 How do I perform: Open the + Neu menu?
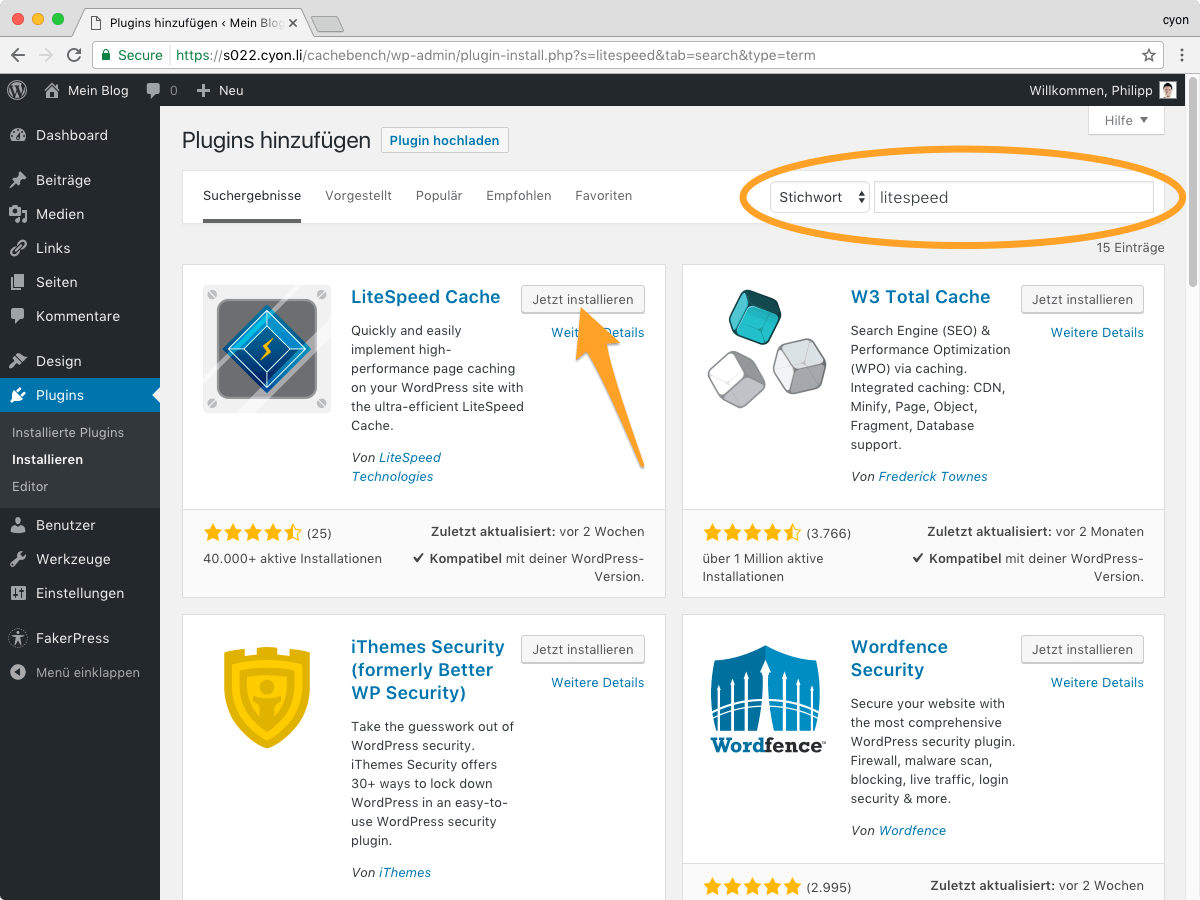(220, 90)
